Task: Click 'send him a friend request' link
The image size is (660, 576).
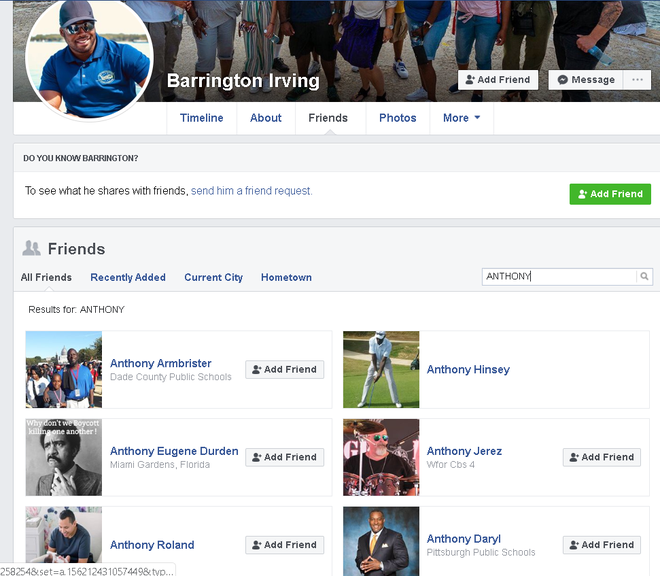Action: [251, 191]
